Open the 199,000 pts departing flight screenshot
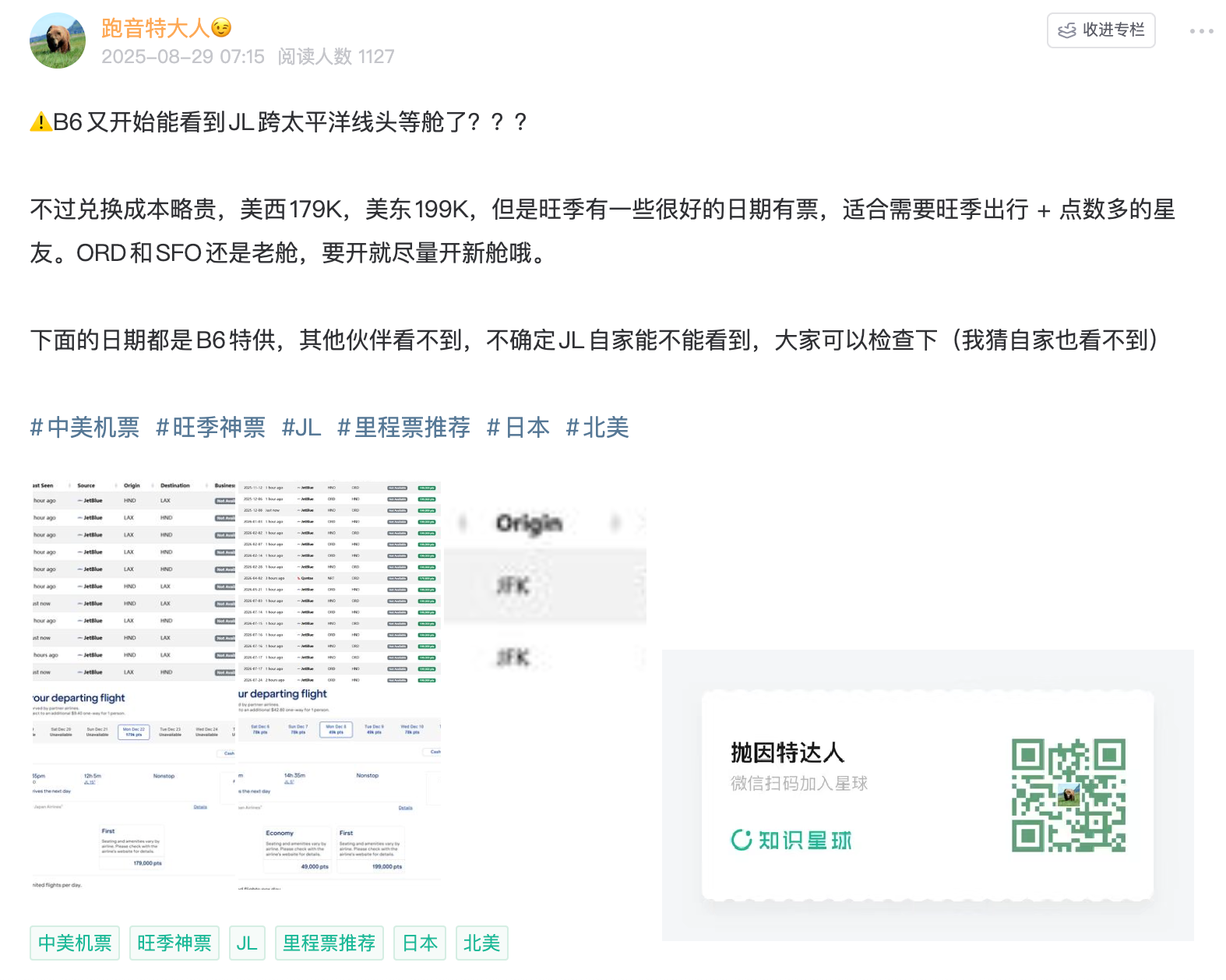 [x=339, y=787]
